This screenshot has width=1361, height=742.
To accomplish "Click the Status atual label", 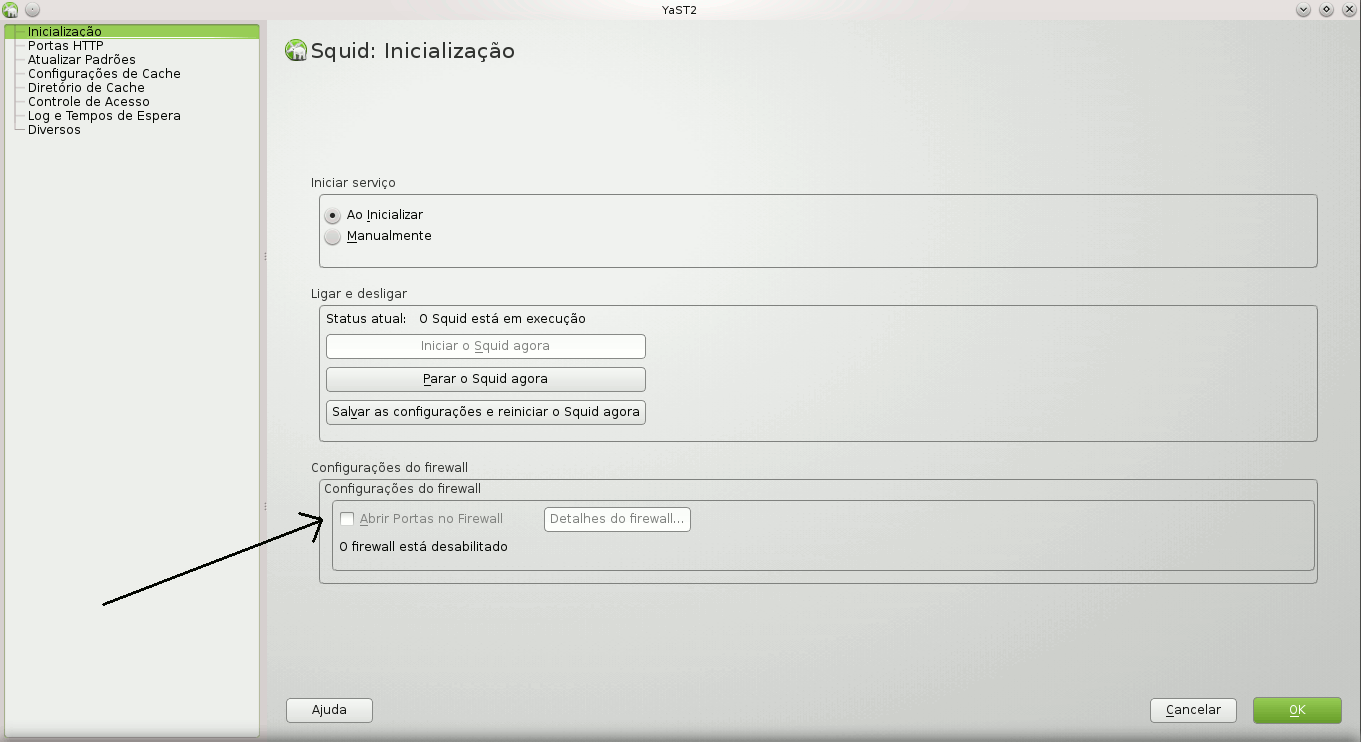I will (366, 319).
